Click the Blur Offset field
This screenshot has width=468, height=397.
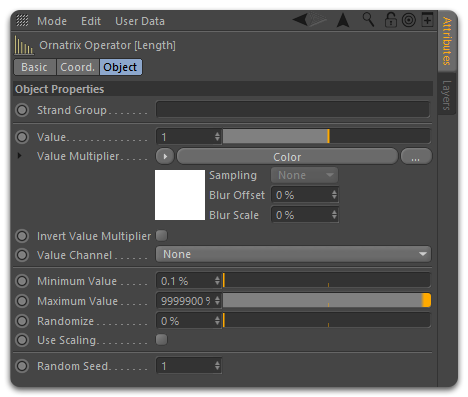point(305,195)
